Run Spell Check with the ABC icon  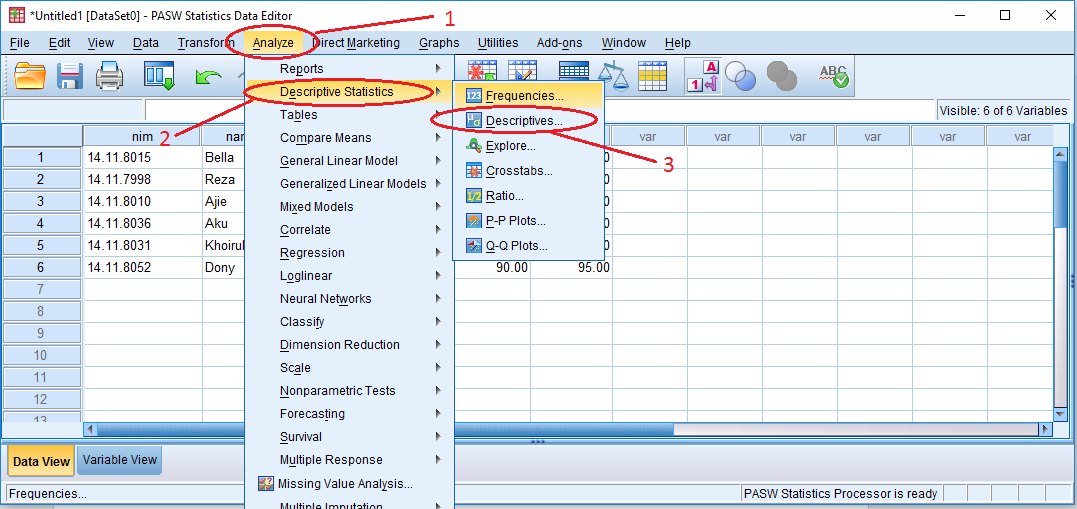[833, 75]
